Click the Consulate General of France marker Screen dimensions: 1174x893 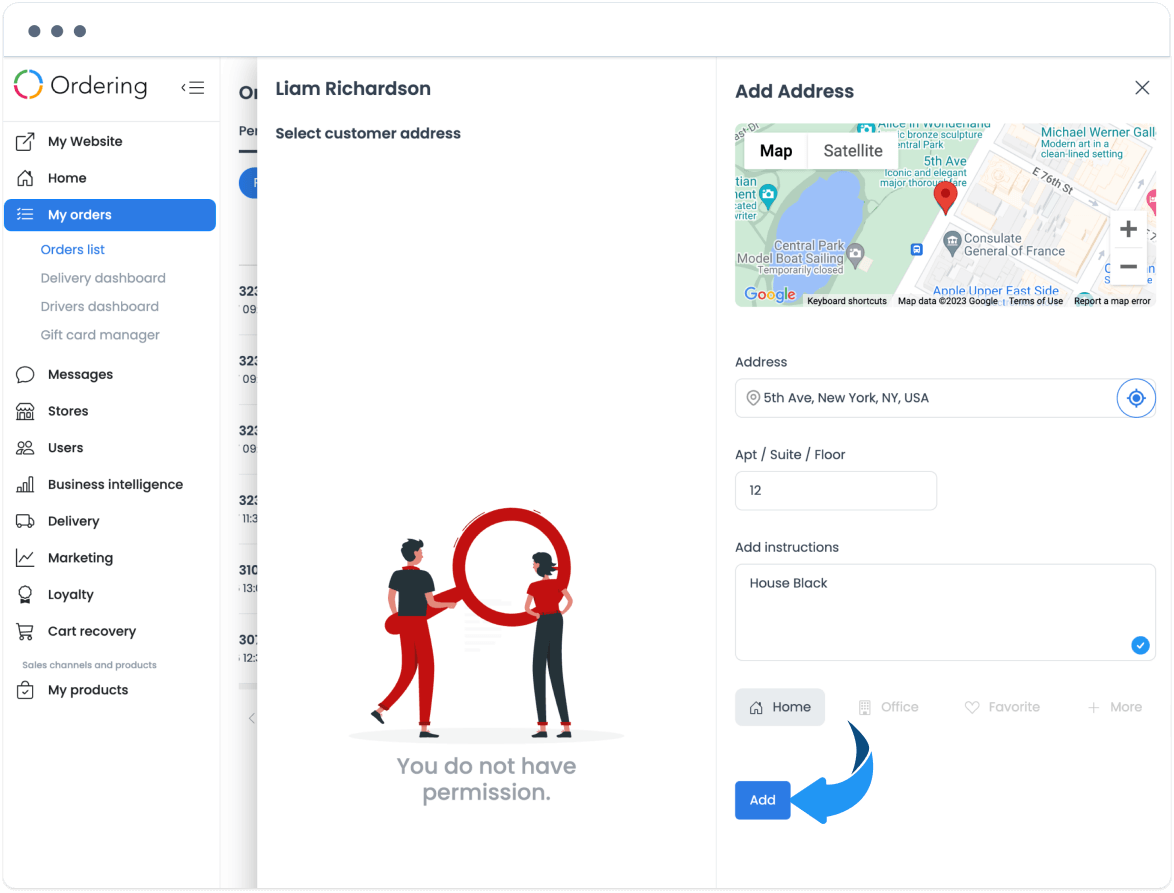(952, 243)
